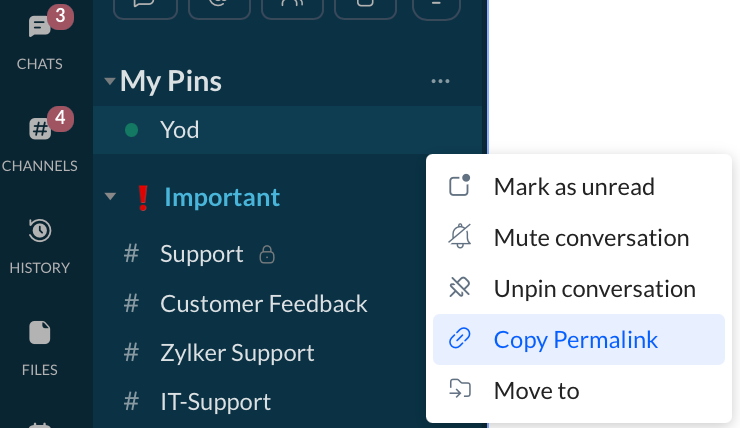Click the chain-link icon for Copy Permalink
Image resolution: width=740 pixels, height=428 pixels.
click(460, 339)
